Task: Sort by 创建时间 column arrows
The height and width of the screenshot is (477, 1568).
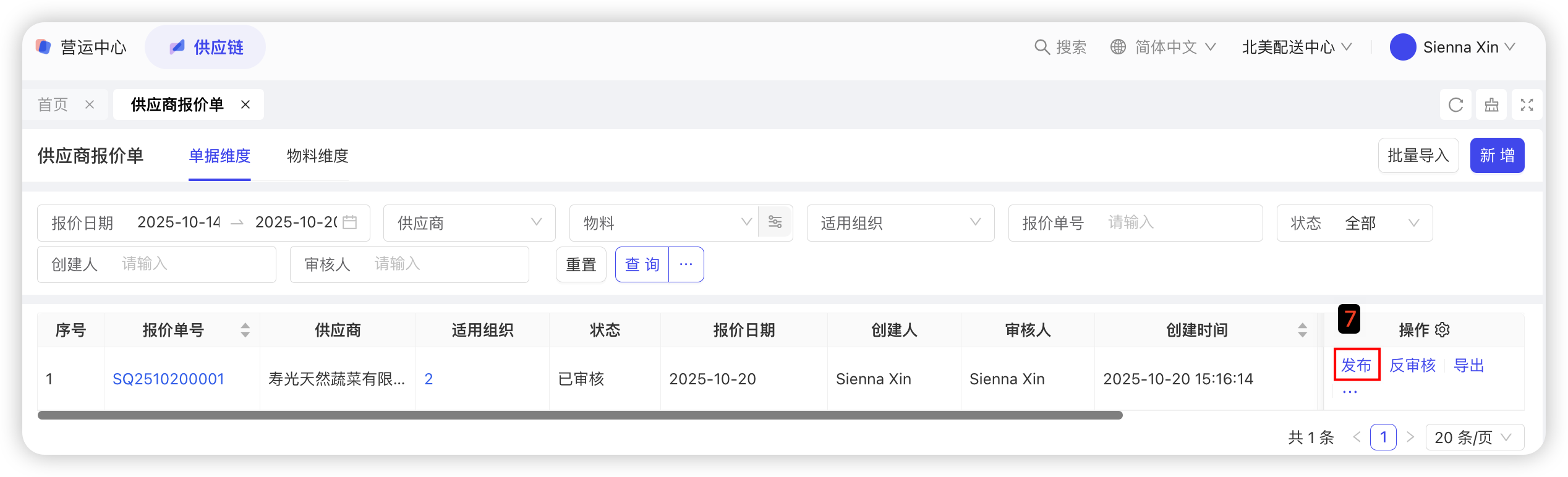Action: pyautogui.click(x=1302, y=330)
